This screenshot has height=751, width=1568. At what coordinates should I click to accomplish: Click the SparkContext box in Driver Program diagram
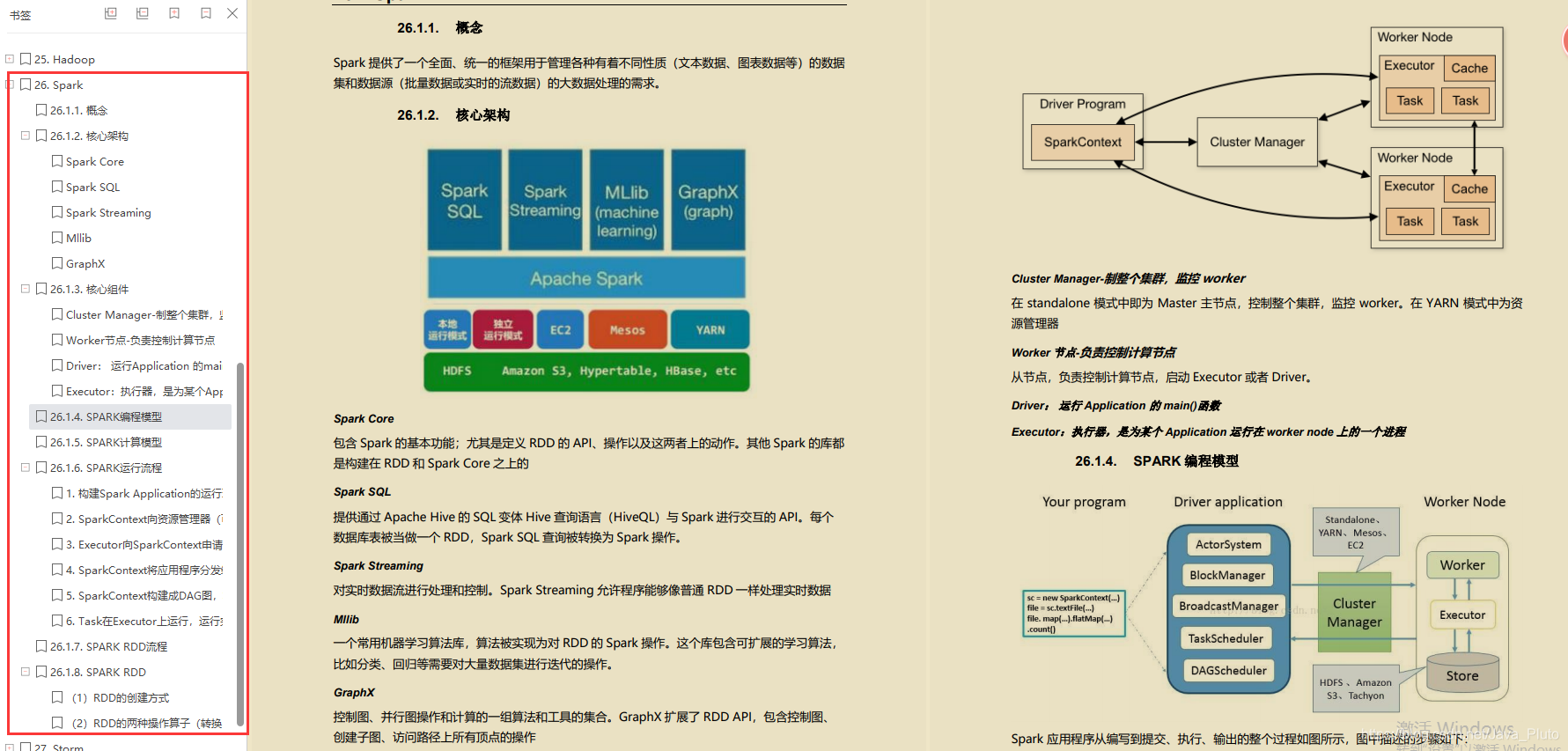[x=1083, y=142]
